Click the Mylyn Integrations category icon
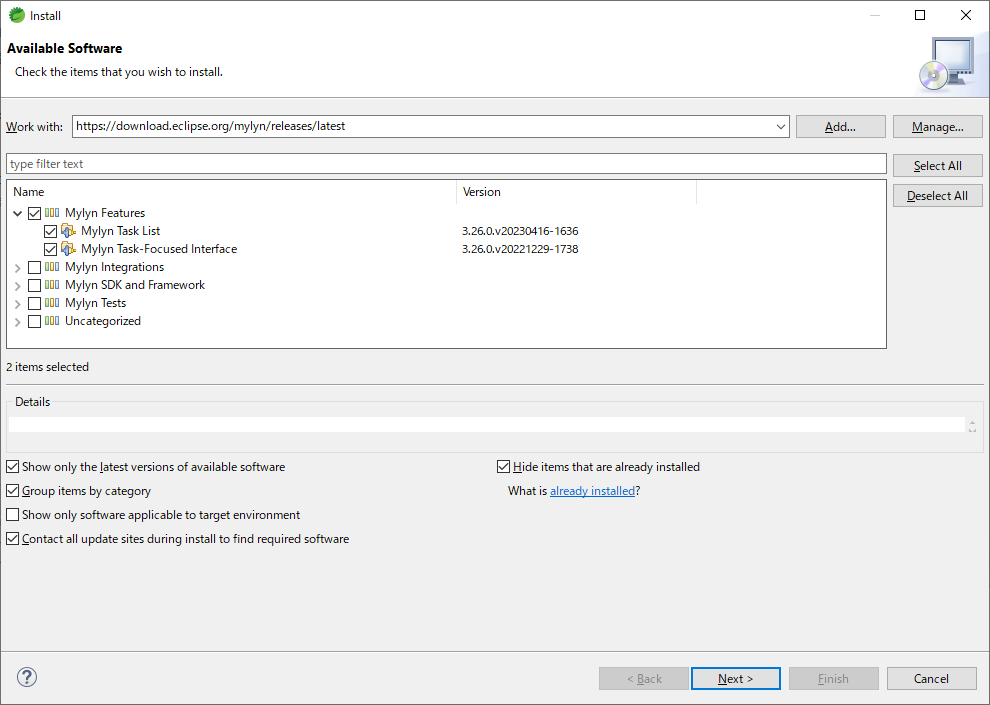Screen dimensions: 990x705 pyautogui.click(x=52, y=267)
